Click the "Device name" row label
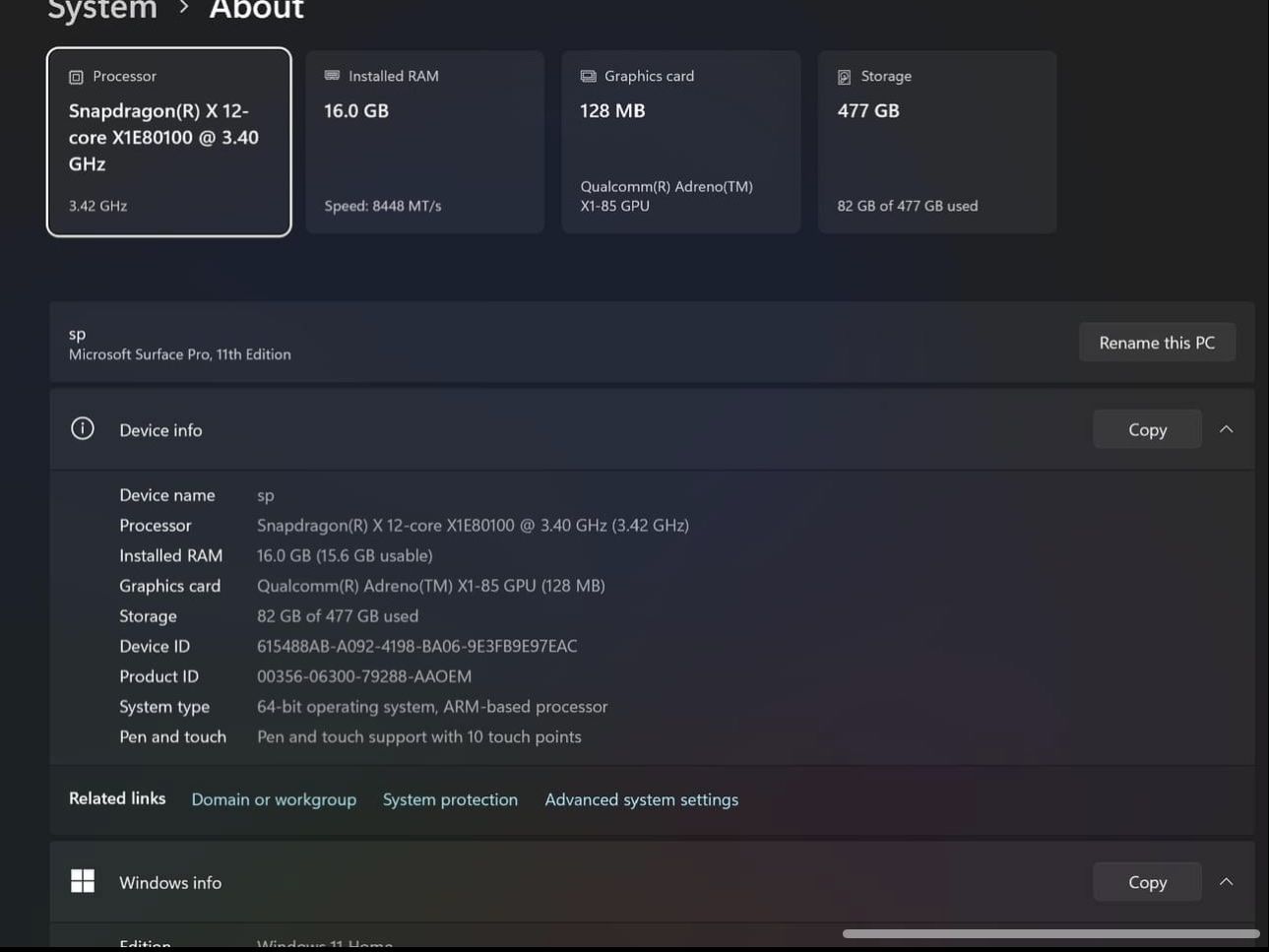The height and width of the screenshot is (952, 1269). pos(167,495)
